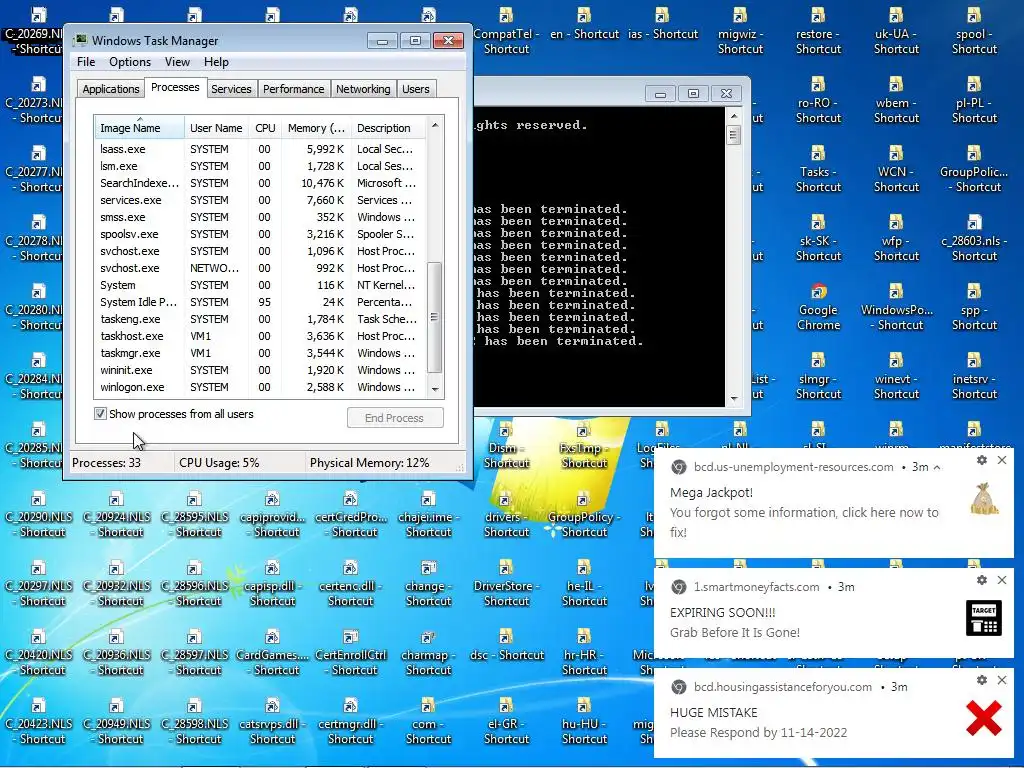Open the WCN shortcut icon
The image size is (1024, 768).
click(896, 168)
